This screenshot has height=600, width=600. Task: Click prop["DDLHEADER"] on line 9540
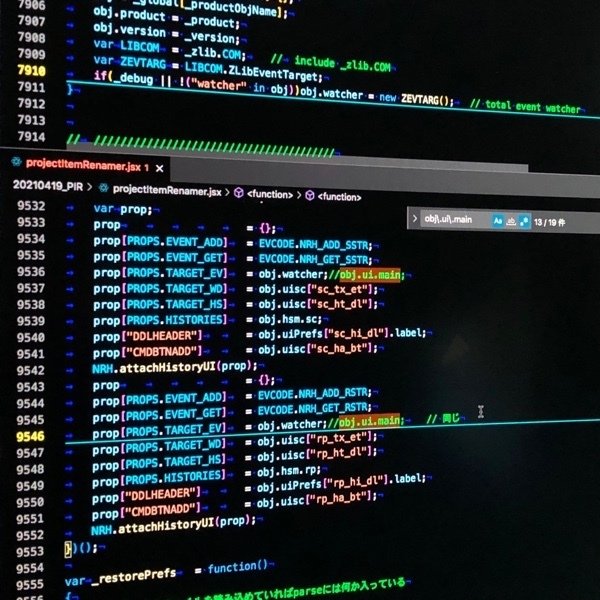[148, 336]
